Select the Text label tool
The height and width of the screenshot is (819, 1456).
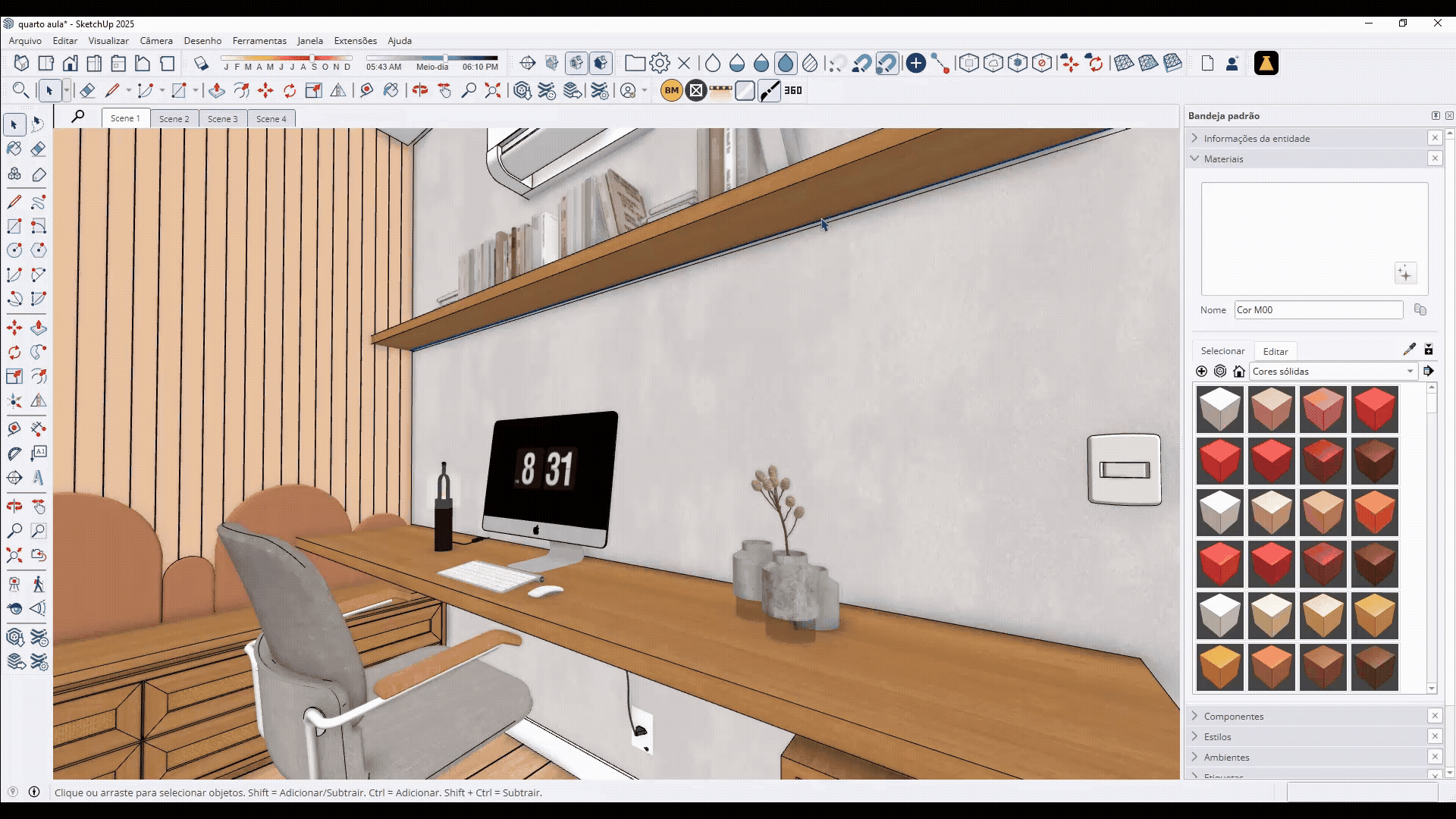point(39,453)
